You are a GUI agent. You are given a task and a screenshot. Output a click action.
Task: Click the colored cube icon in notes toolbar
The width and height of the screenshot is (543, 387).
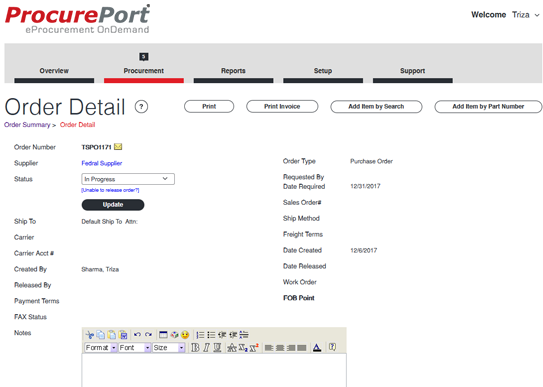tap(174, 335)
